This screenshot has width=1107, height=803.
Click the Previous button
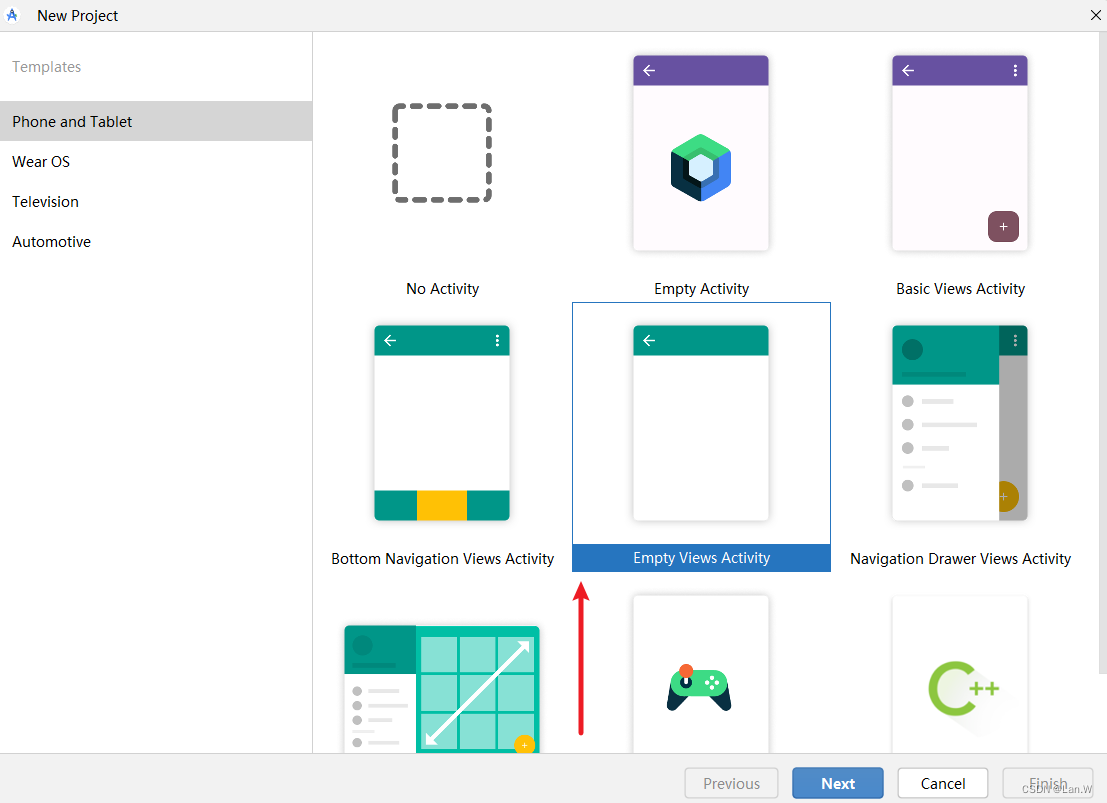pos(731,783)
